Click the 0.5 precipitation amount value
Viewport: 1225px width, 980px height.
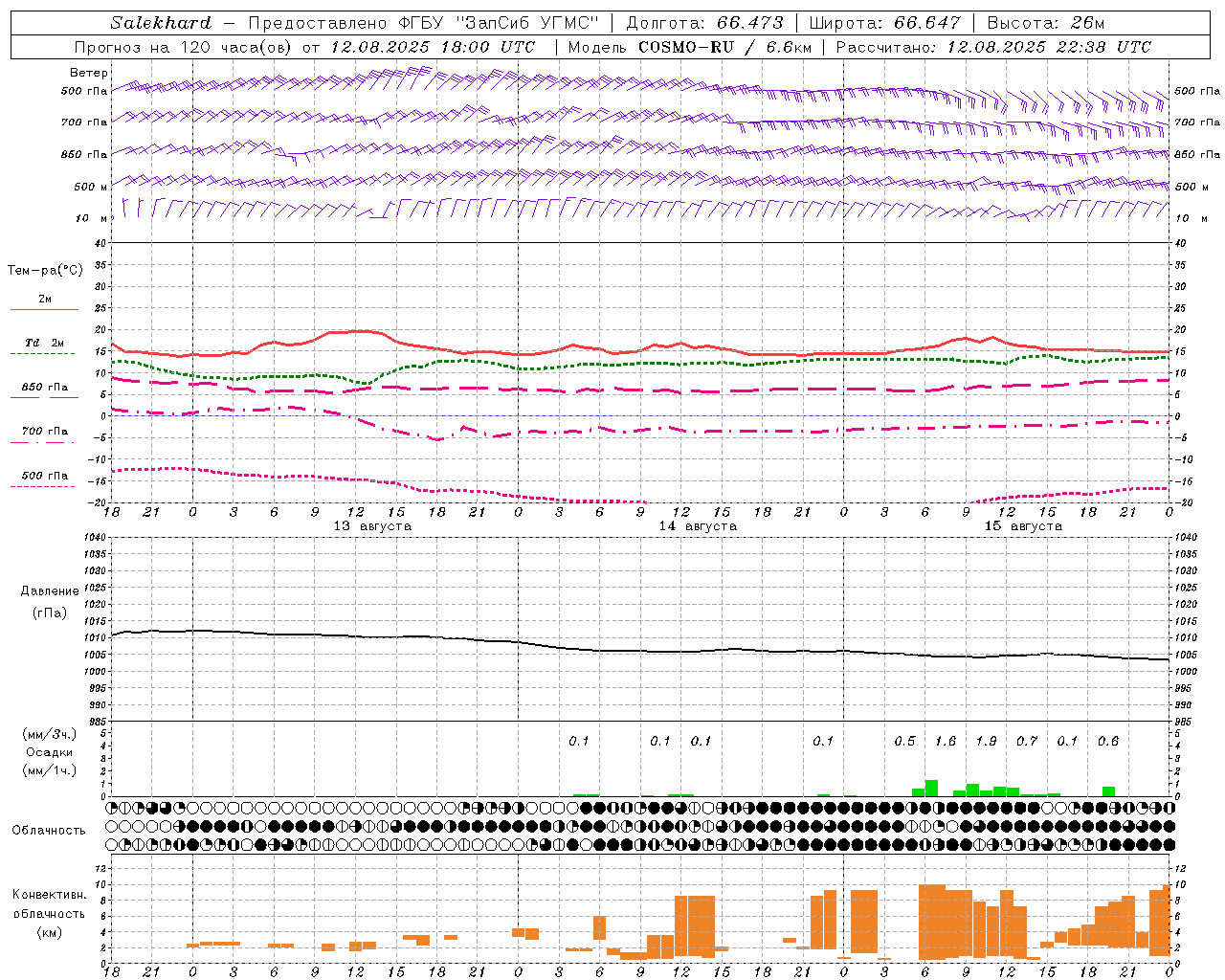[904, 742]
